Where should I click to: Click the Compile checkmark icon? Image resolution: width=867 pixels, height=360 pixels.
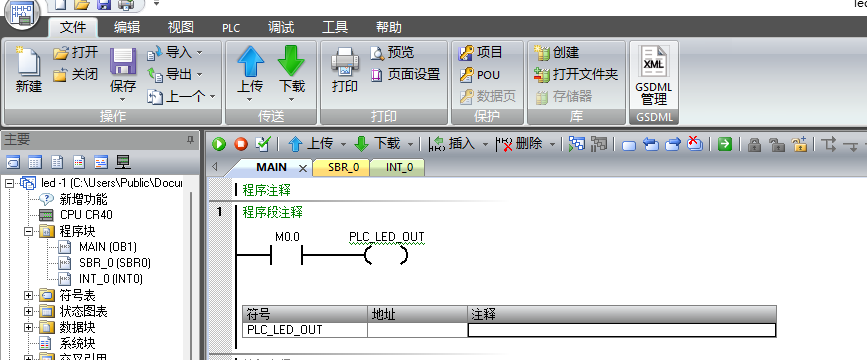(263, 144)
